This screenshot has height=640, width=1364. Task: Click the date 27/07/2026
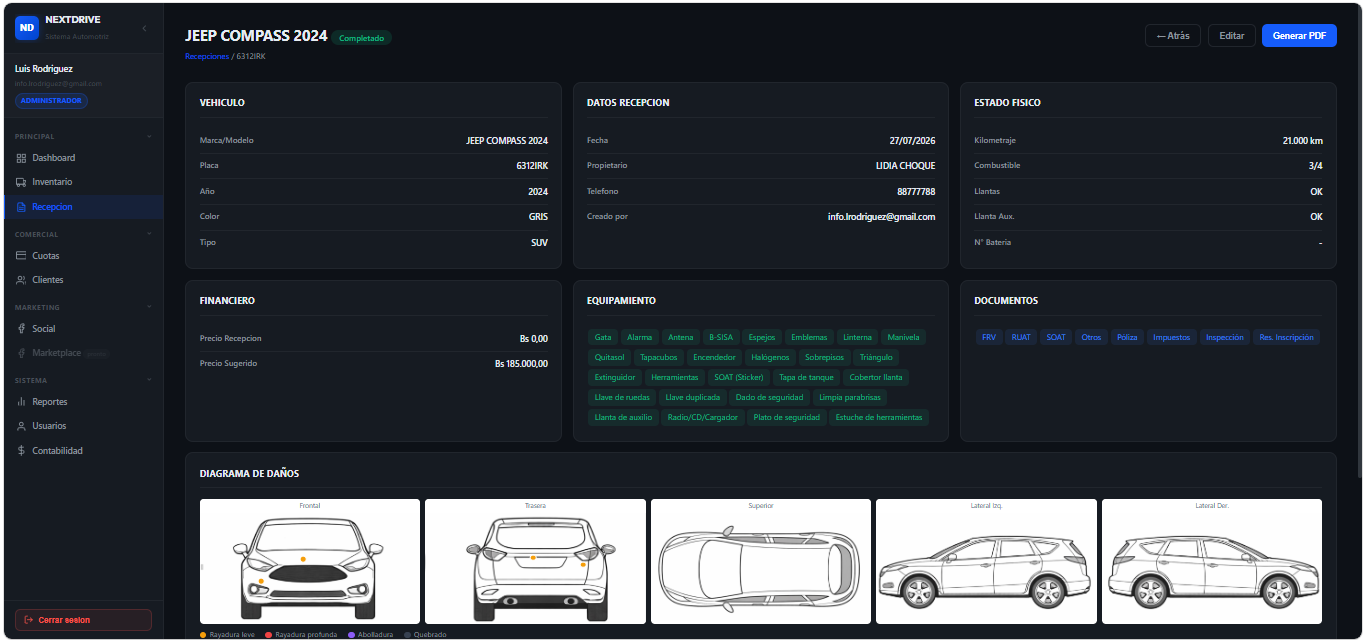(912, 141)
